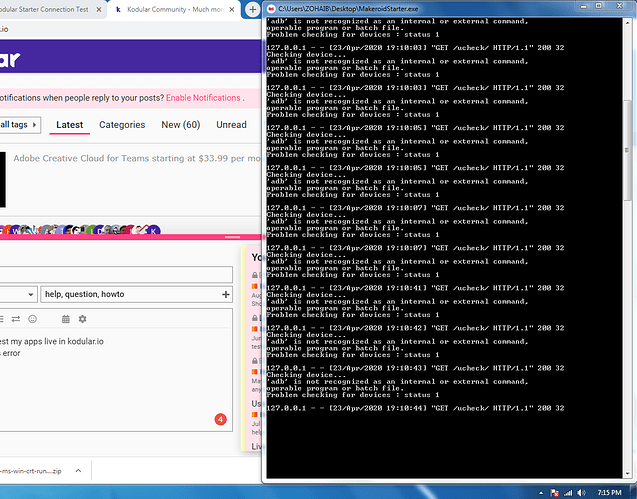
Task: Open the Unread topics tab
Action: 231,125
